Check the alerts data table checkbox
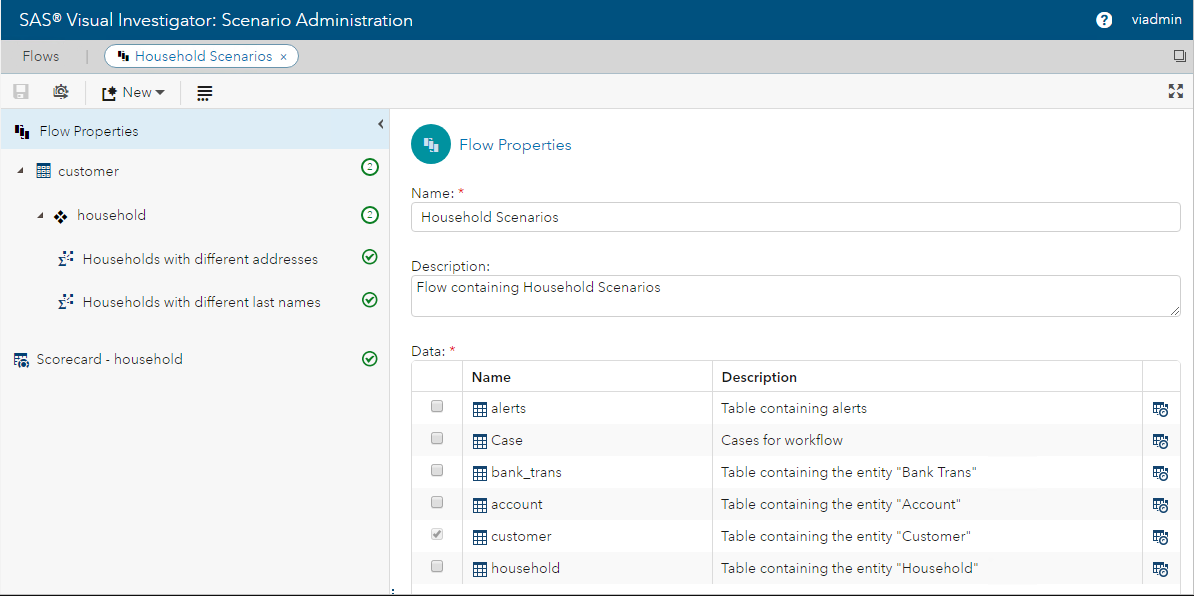 (437, 407)
